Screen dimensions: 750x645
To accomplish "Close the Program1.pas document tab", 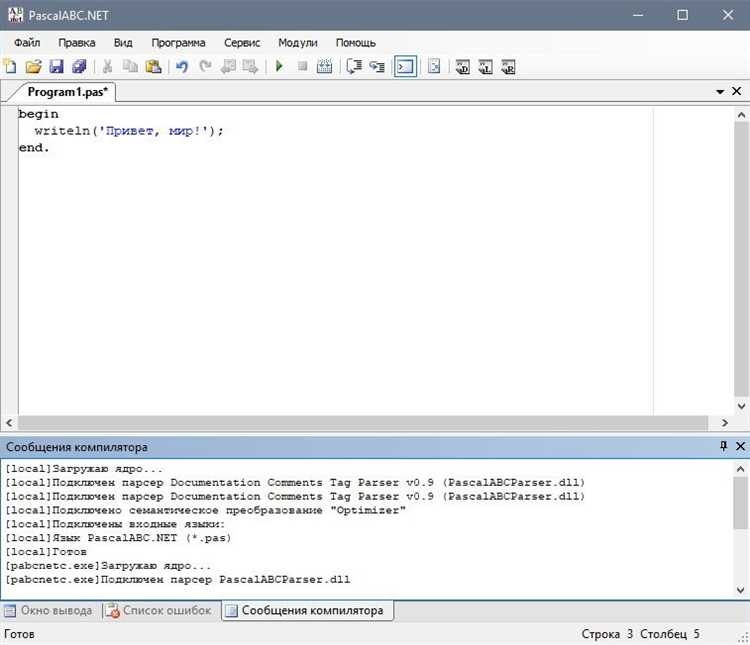I will coord(738,91).
